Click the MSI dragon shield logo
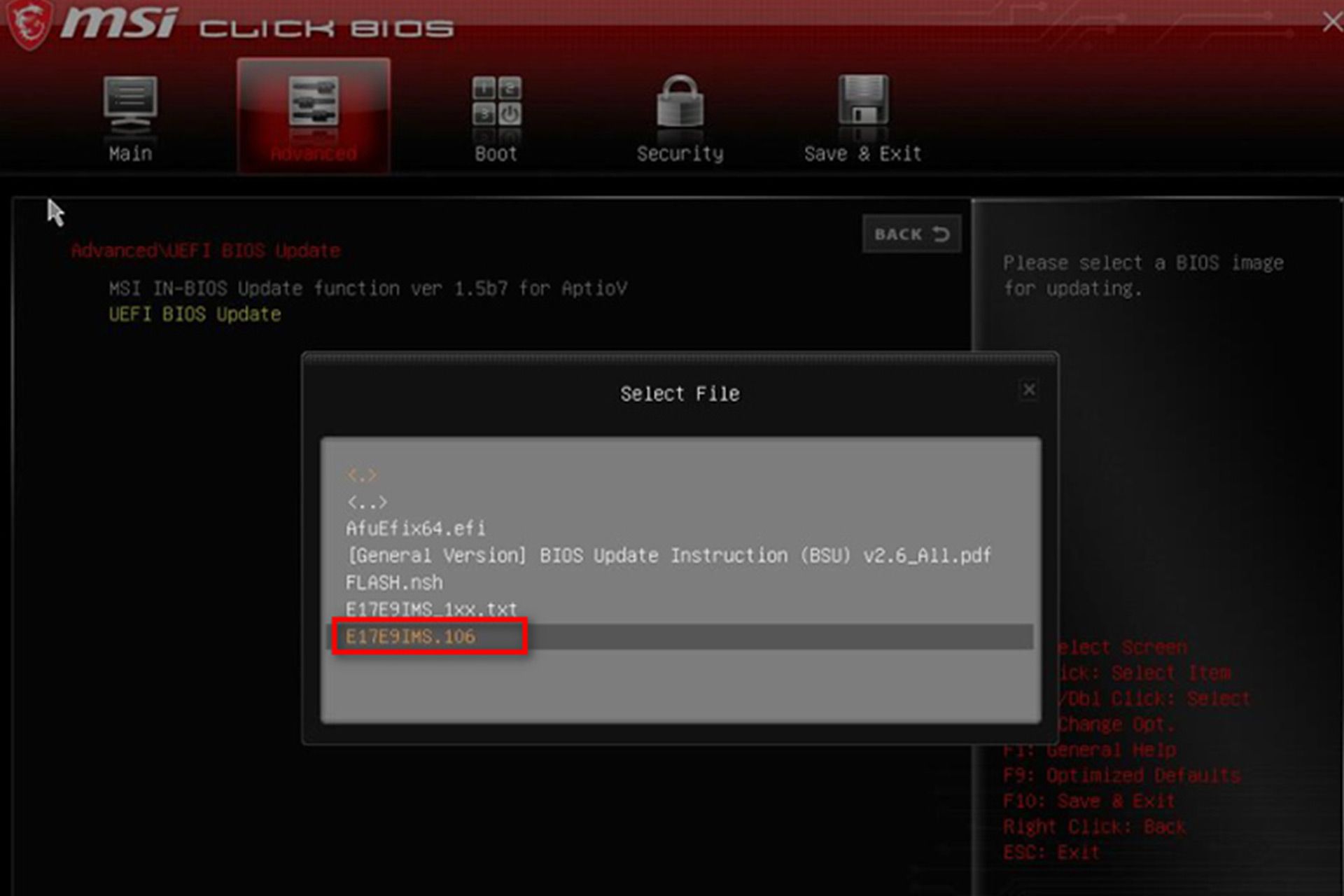Viewport: 1344px width, 896px height. 29,24
